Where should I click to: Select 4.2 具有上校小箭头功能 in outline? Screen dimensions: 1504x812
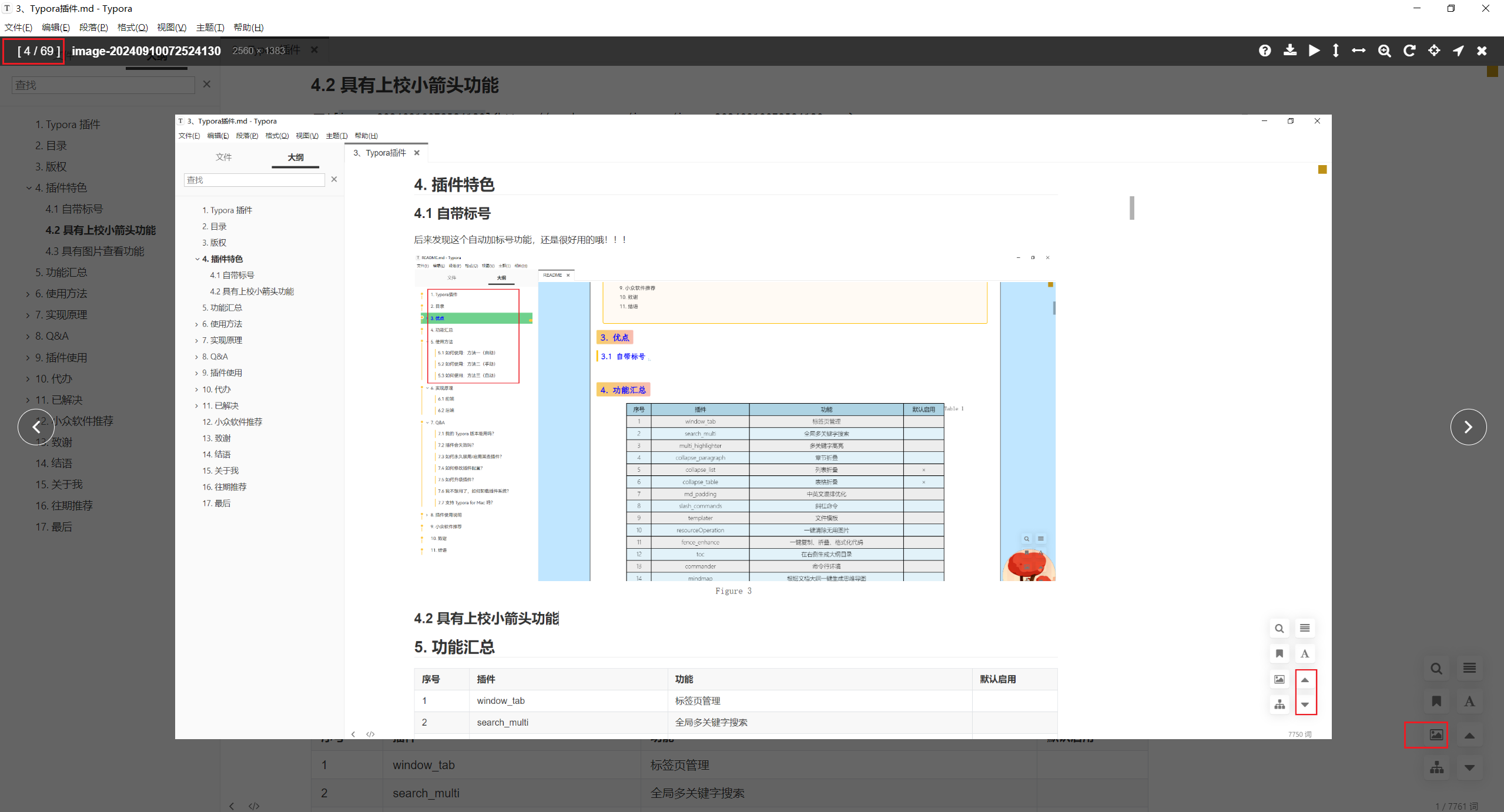click(101, 230)
